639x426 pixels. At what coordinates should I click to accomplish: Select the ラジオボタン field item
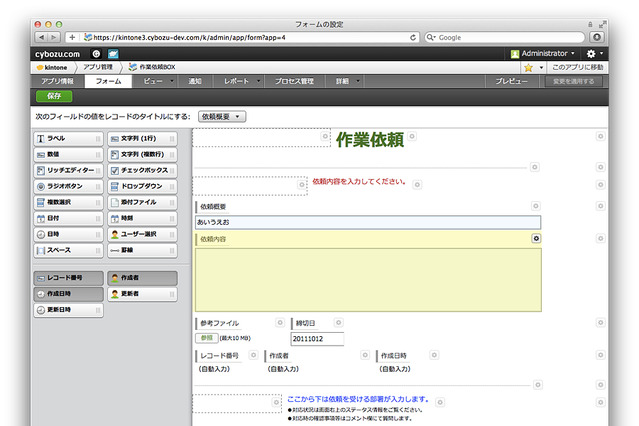[68, 186]
